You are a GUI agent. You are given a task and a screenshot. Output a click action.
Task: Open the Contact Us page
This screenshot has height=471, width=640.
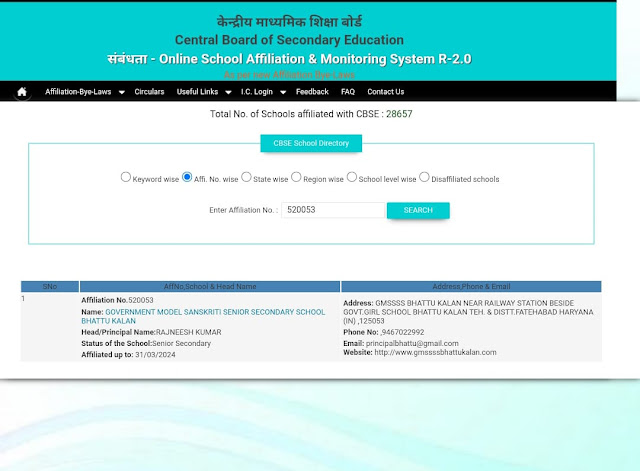(x=386, y=92)
